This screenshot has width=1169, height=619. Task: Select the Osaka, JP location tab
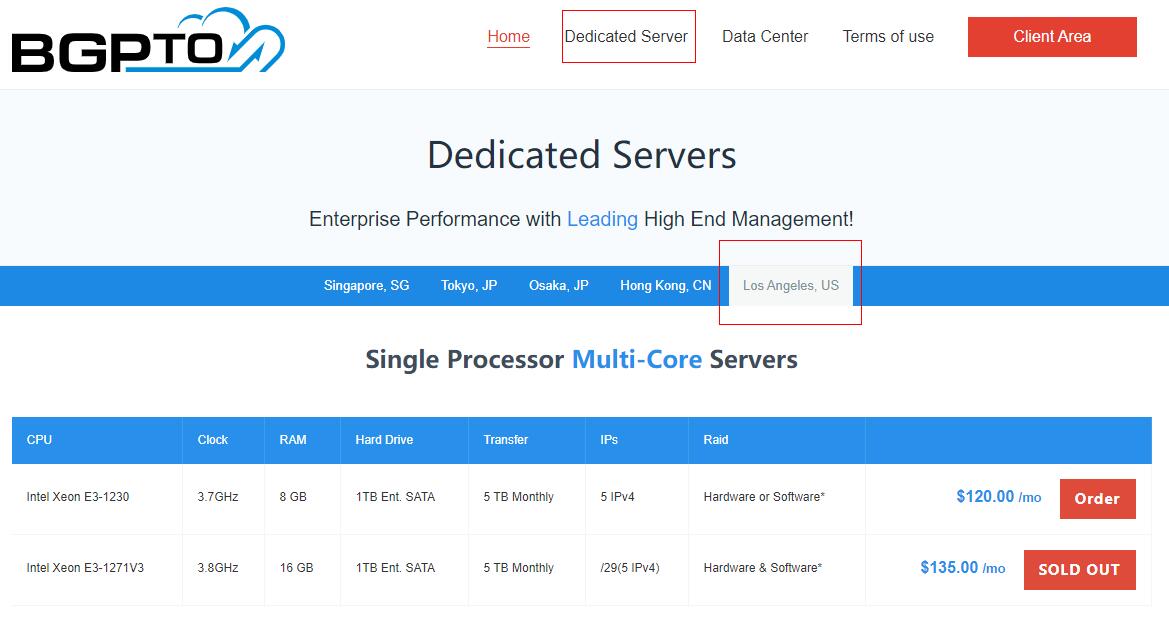pyautogui.click(x=558, y=286)
